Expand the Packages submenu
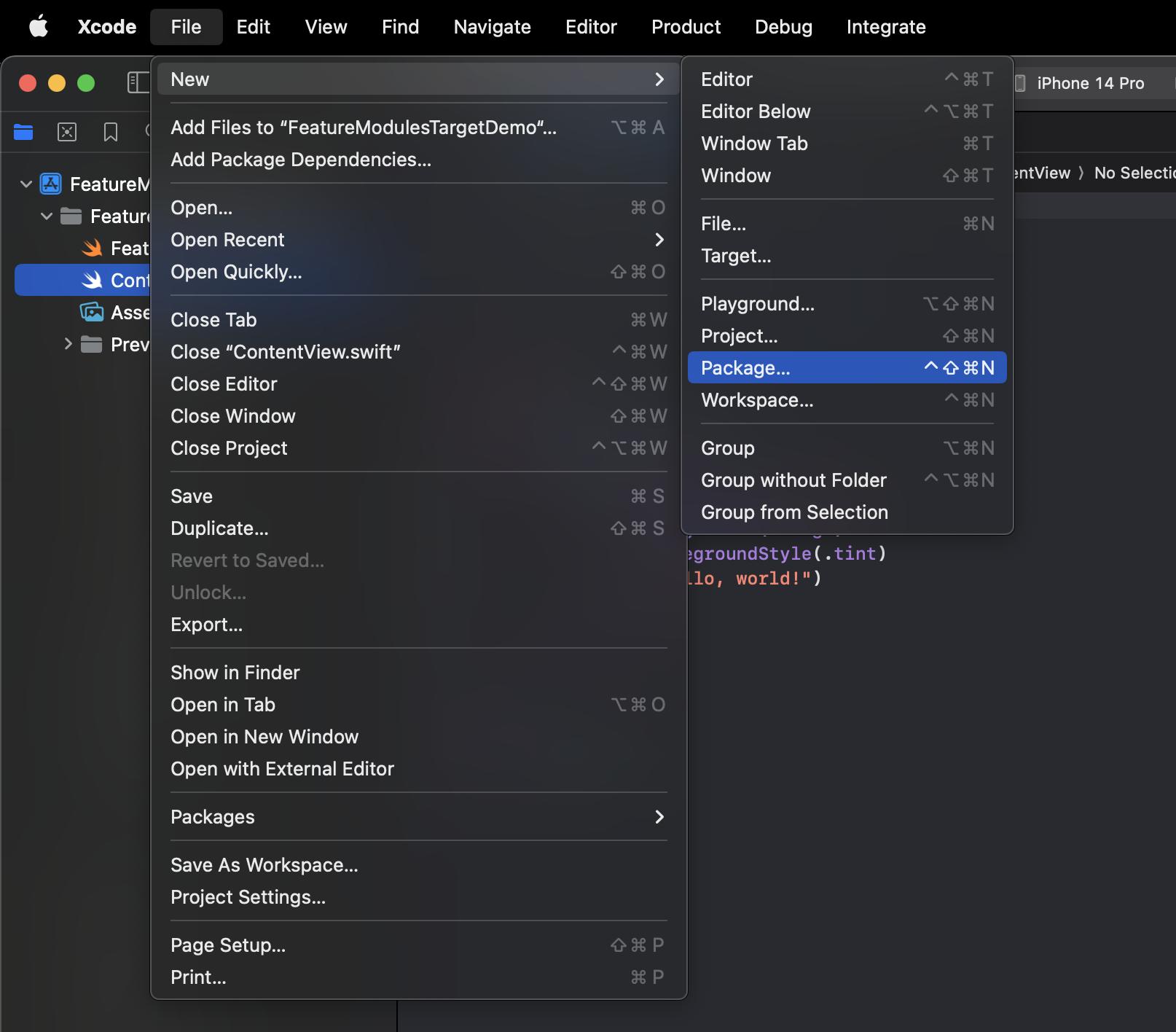1176x1032 pixels. coord(418,817)
